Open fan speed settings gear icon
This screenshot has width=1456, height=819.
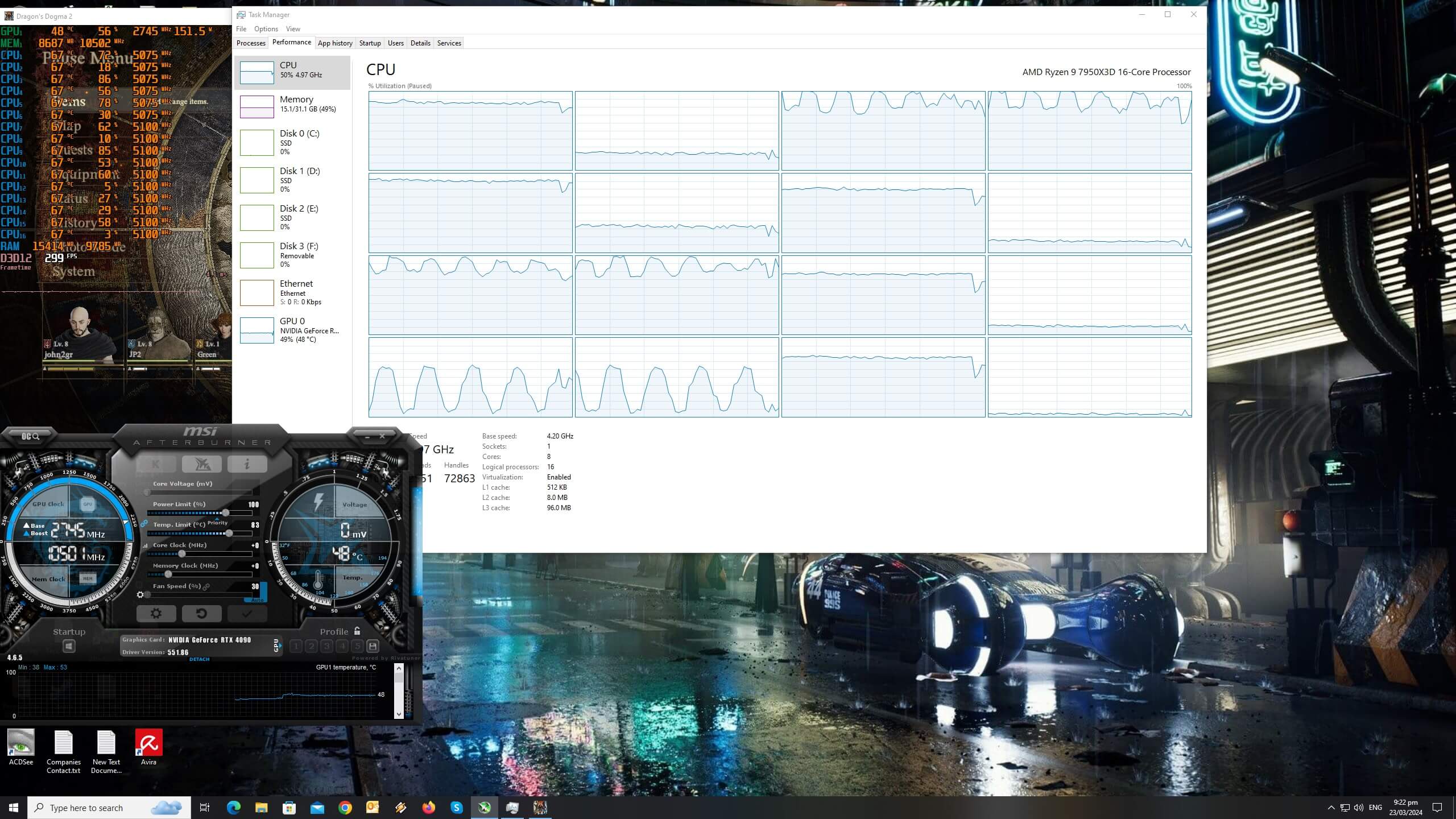tap(140, 595)
